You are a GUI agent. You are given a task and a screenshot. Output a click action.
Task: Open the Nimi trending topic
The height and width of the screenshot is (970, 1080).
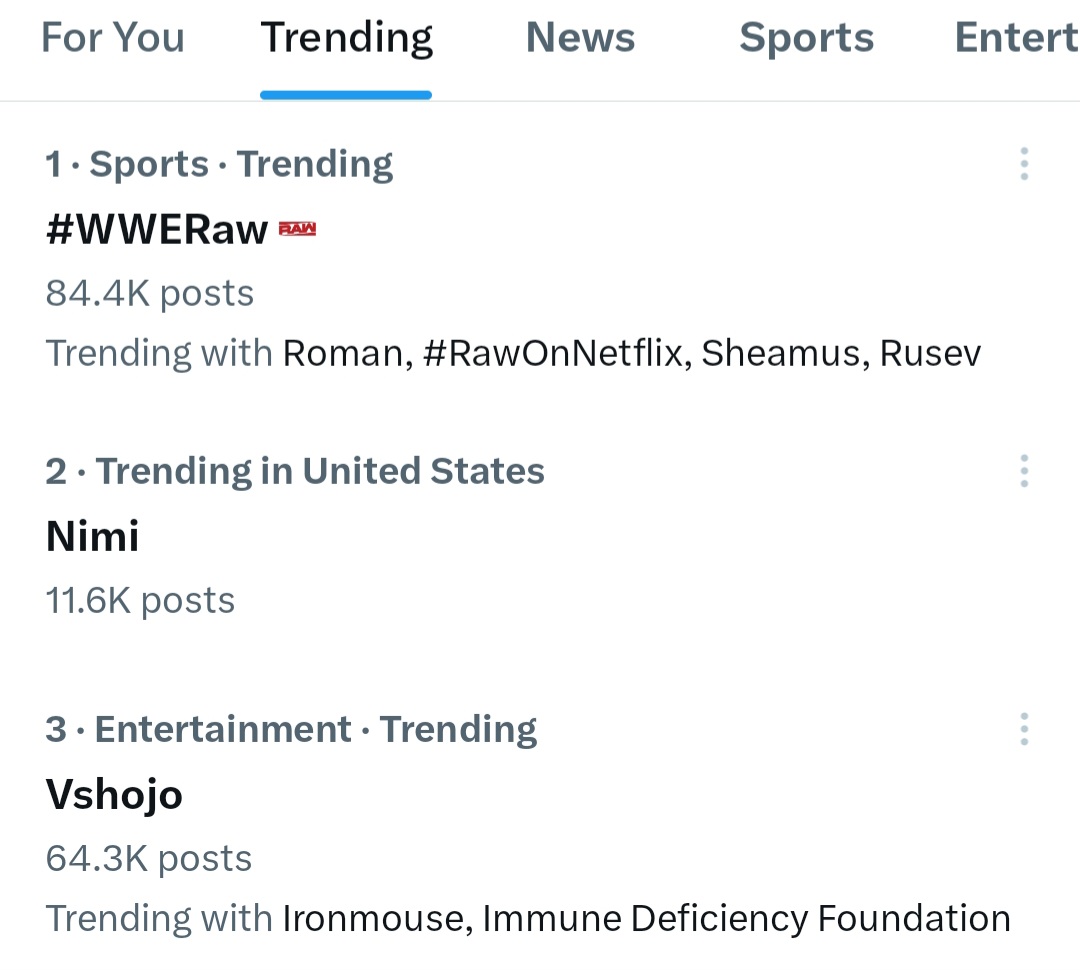click(x=92, y=536)
